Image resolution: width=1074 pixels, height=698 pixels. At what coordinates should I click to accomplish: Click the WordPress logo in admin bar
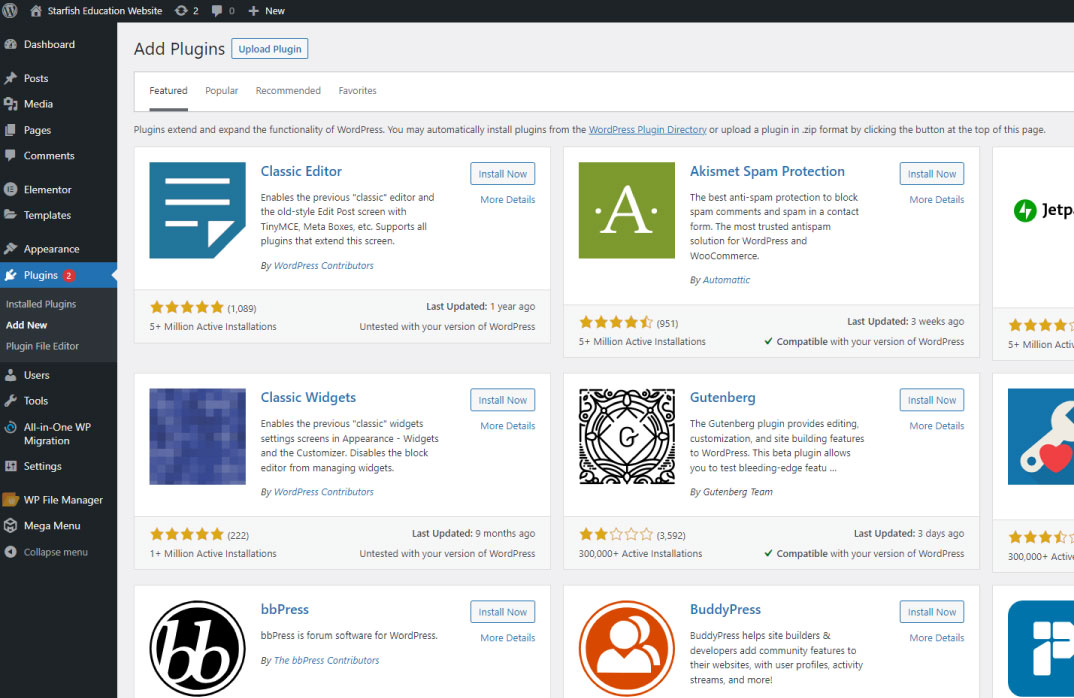tap(10, 10)
